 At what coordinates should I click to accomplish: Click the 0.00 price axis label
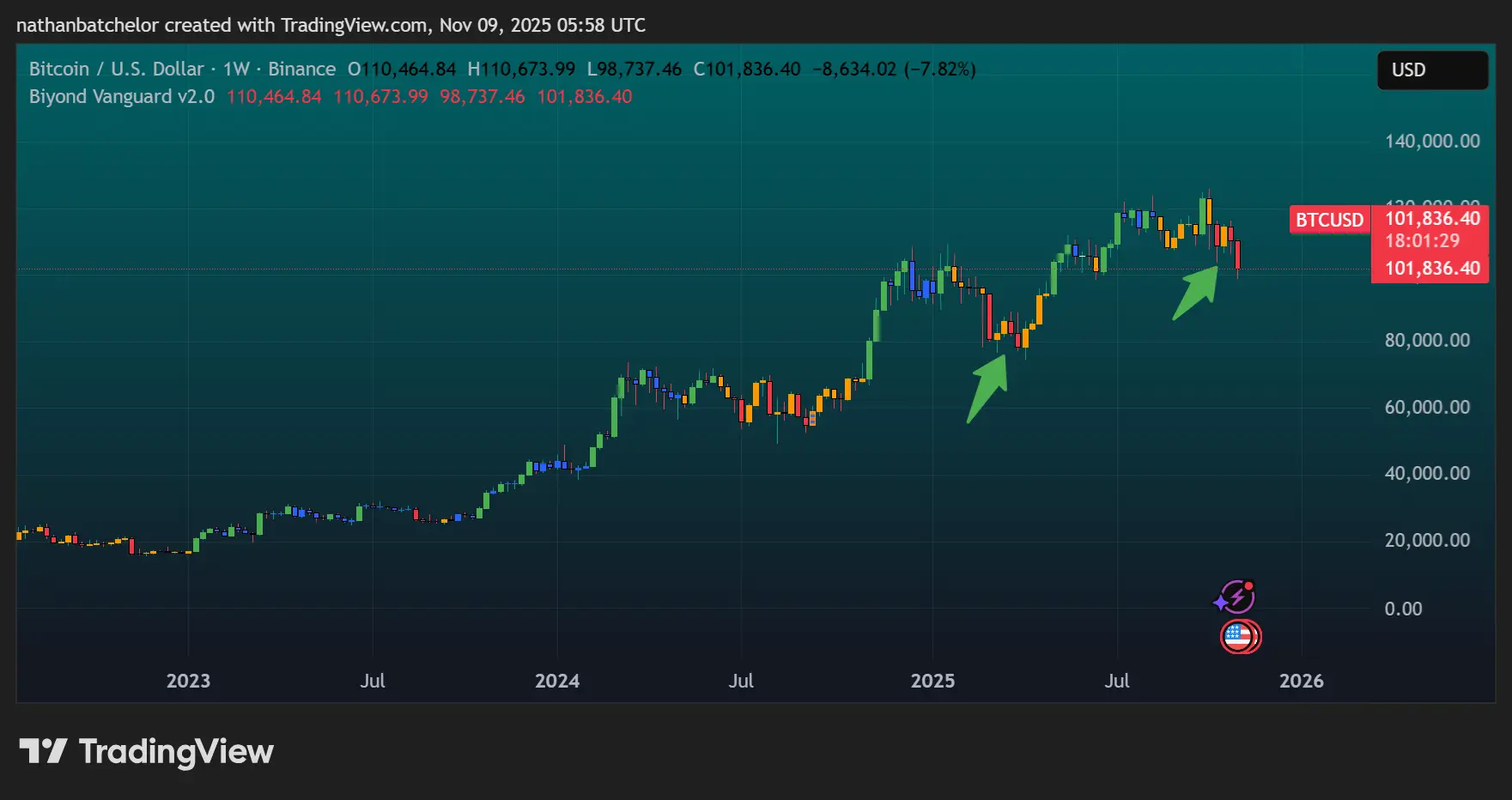[1403, 609]
